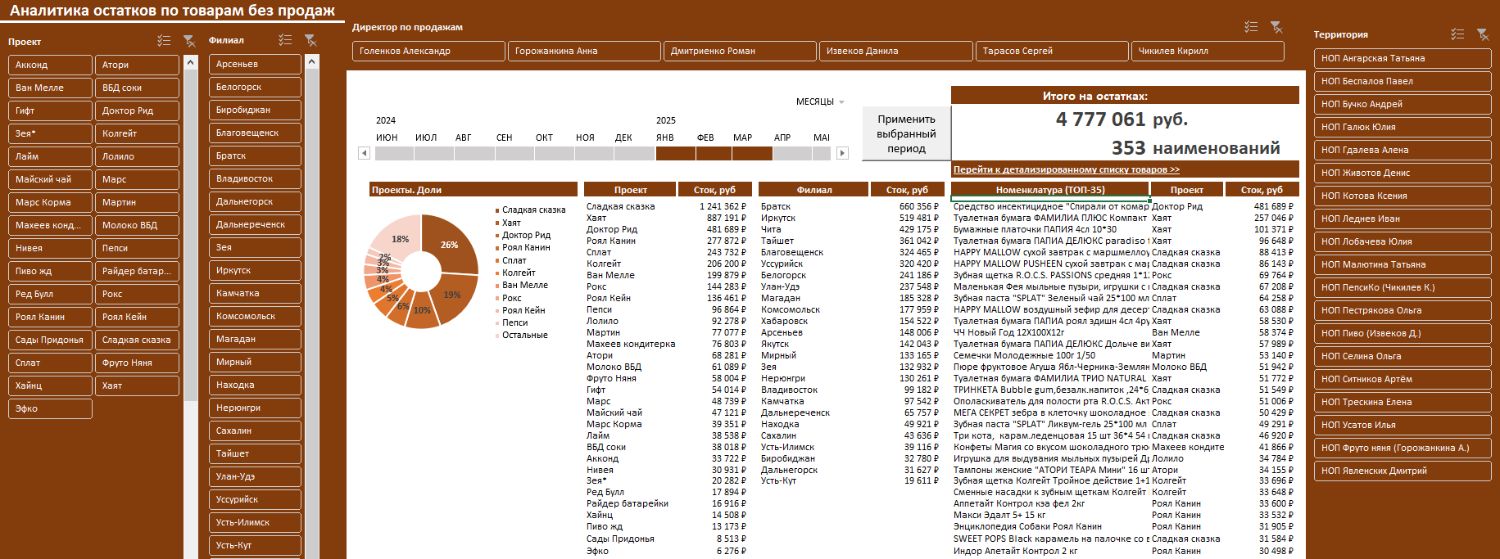The image size is (1500, 559).
Task: Select Ред Булл in the Проект slicer
Action: click(x=50, y=294)
